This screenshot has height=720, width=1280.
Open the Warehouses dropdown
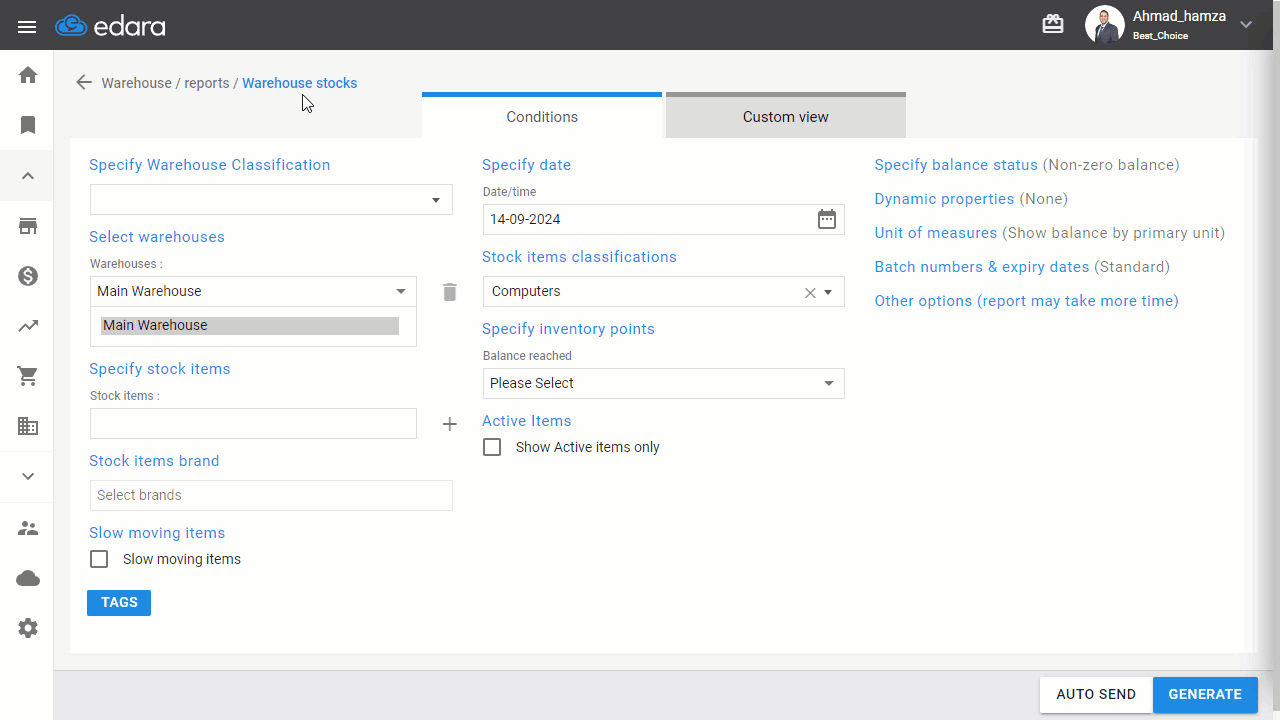[253, 291]
